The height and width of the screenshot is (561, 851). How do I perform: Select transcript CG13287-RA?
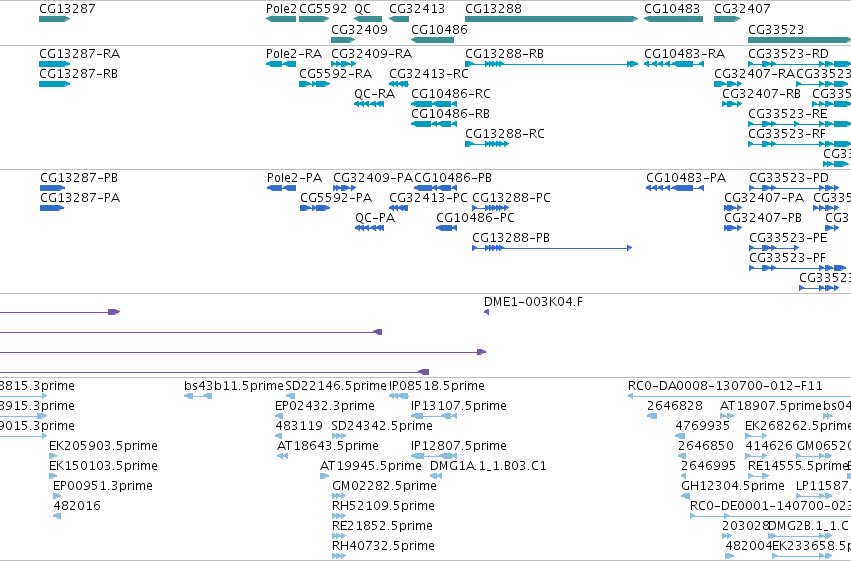click(80, 54)
